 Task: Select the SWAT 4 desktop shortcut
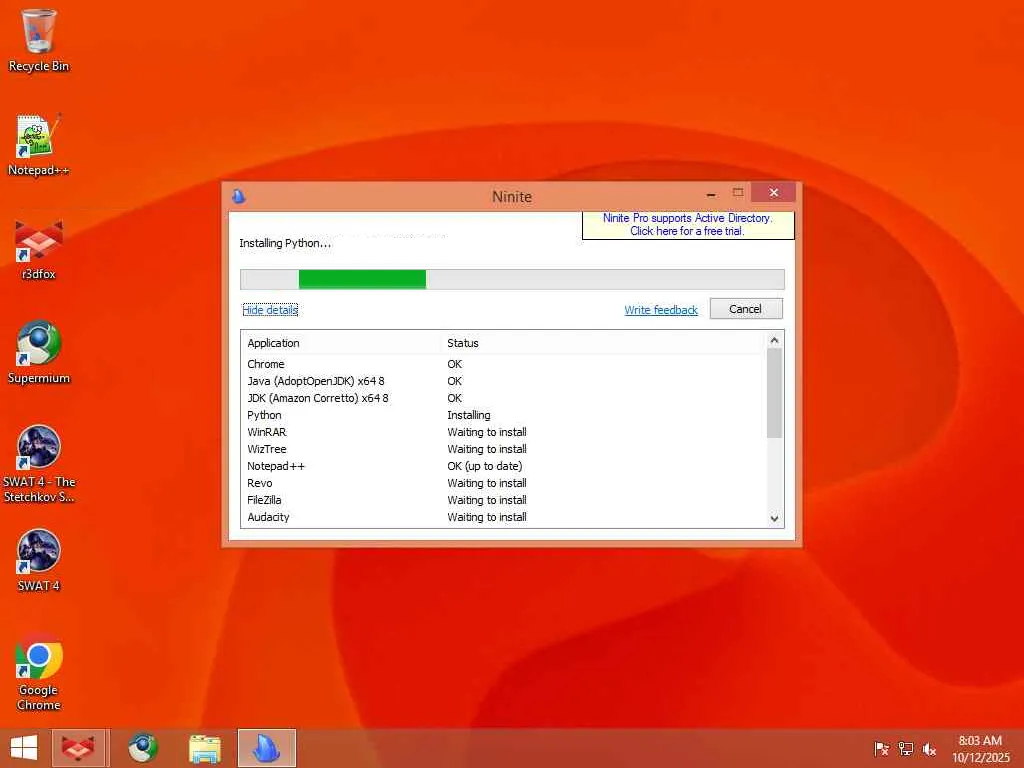pyautogui.click(x=39, y=560)
